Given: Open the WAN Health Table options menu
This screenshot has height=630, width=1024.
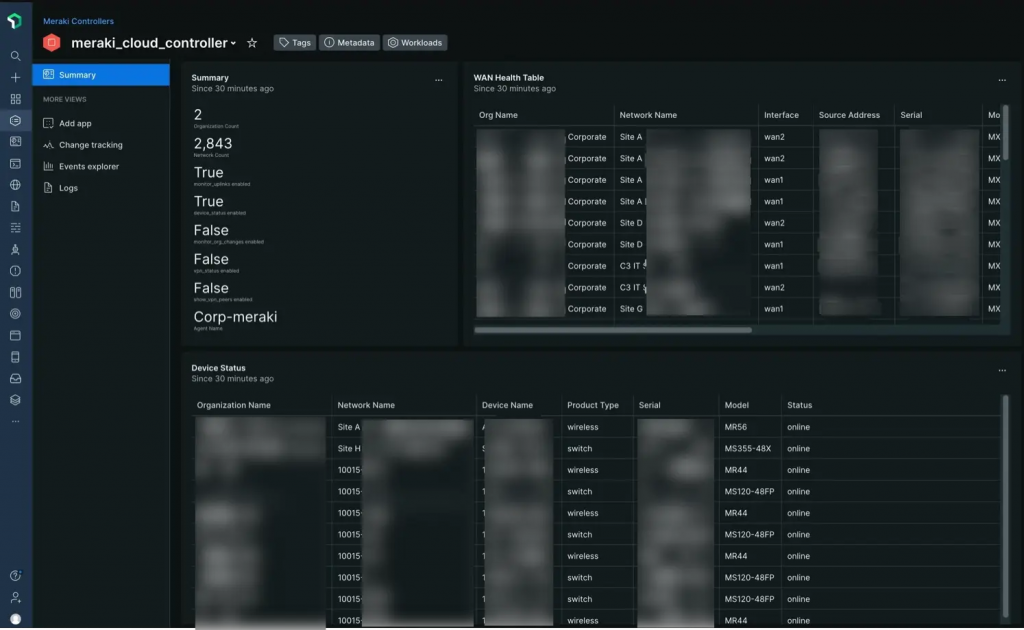Looking at the screenshot, I should tap(1003, 80).
